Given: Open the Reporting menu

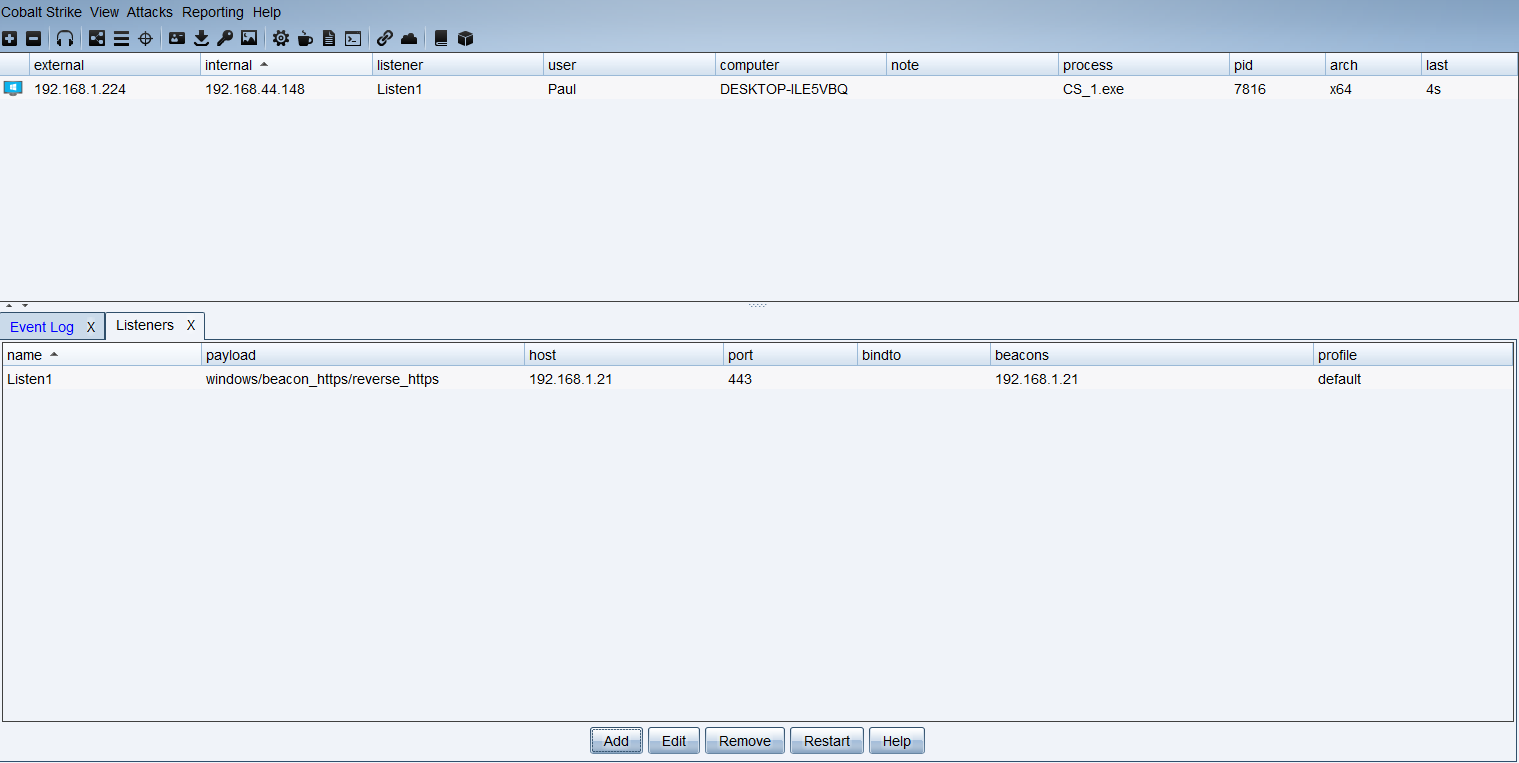Looking at the screenshot, I should click(x=213, y=12).
